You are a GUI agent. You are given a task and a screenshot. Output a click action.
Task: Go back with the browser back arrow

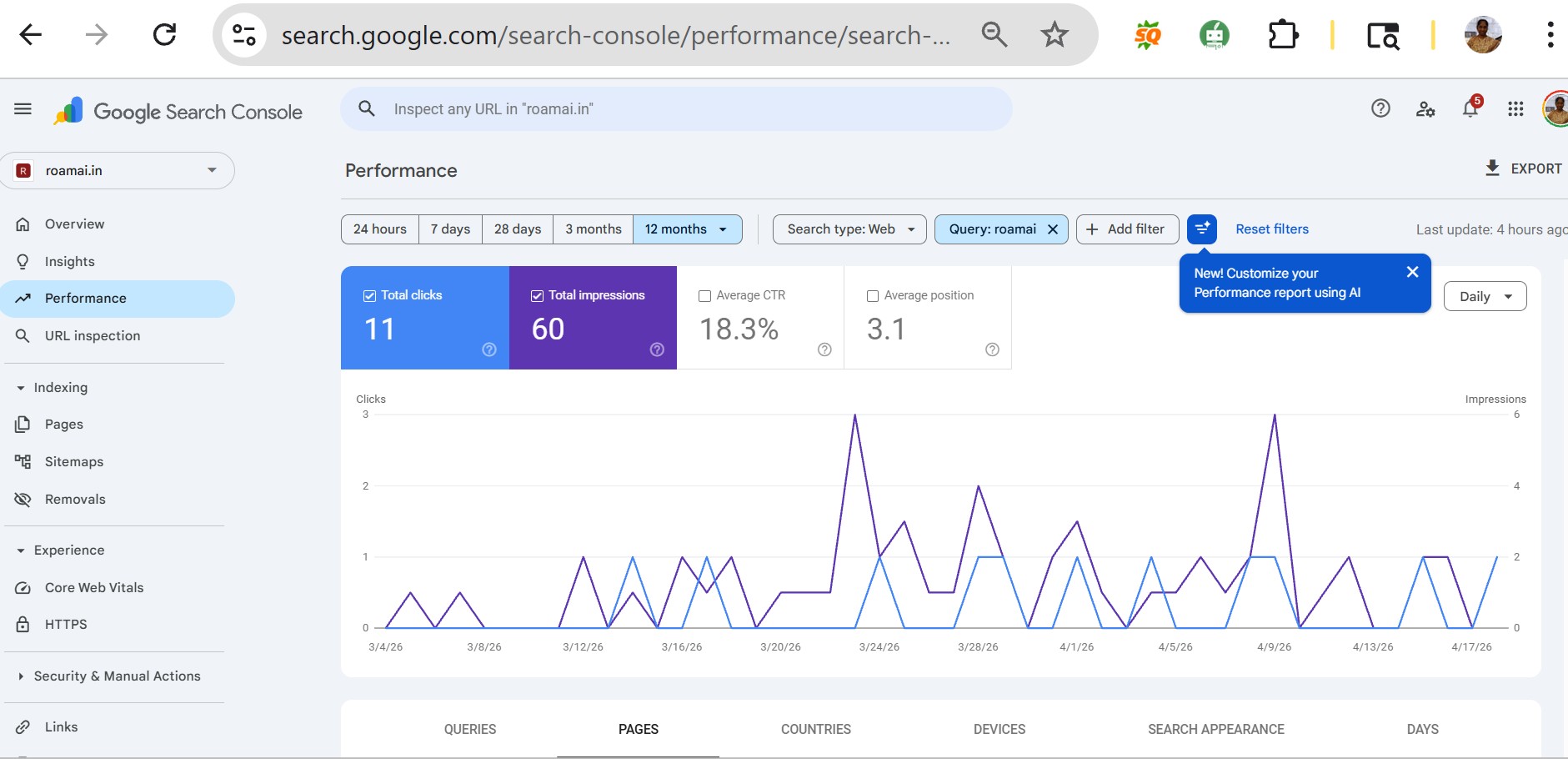(x=31, y=34)
